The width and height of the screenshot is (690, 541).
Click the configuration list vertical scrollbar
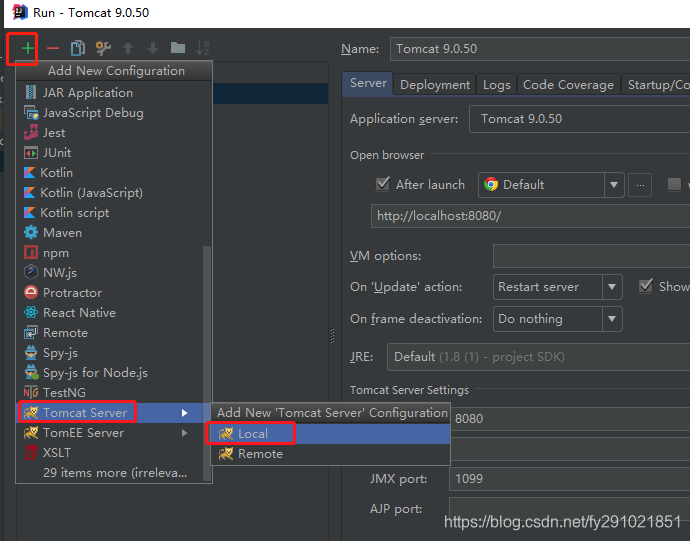click(207, 363)
